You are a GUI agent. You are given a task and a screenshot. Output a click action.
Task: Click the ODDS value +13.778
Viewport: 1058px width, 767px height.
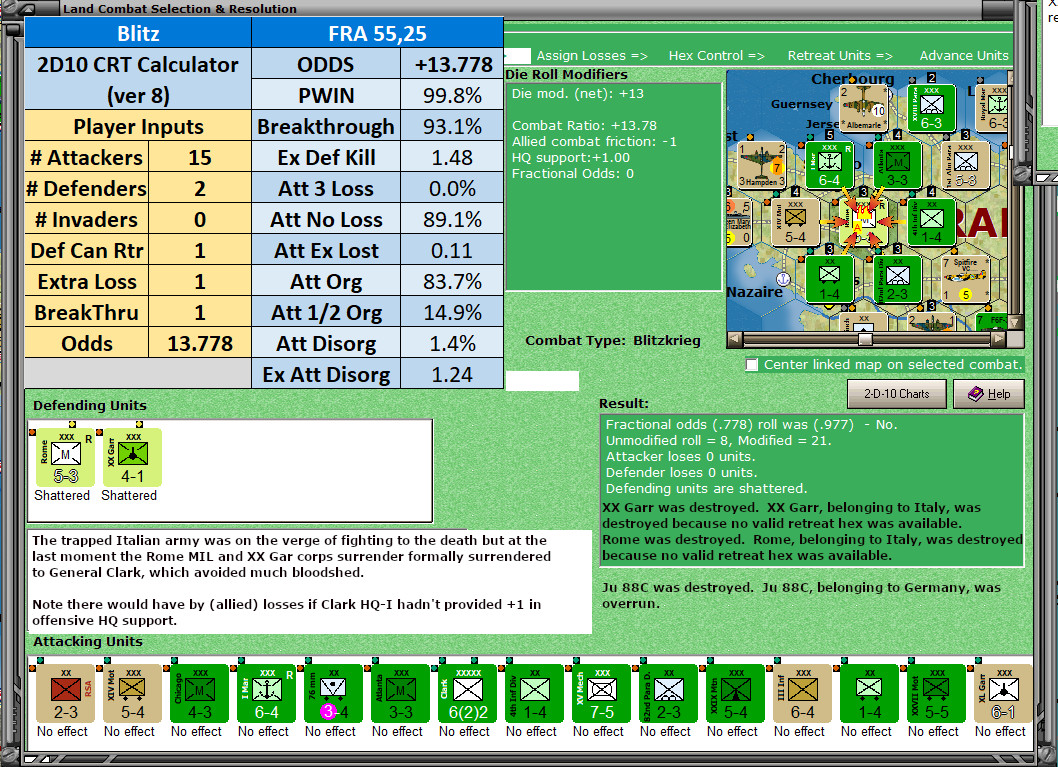click(452, 64)
